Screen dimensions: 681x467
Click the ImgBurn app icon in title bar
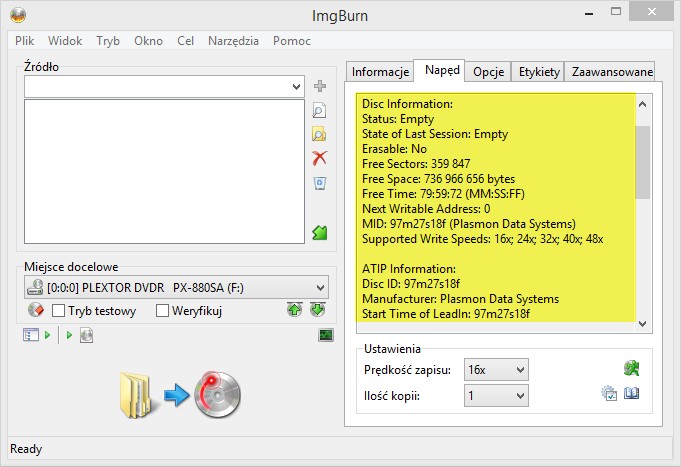click(x=18, y=16)
